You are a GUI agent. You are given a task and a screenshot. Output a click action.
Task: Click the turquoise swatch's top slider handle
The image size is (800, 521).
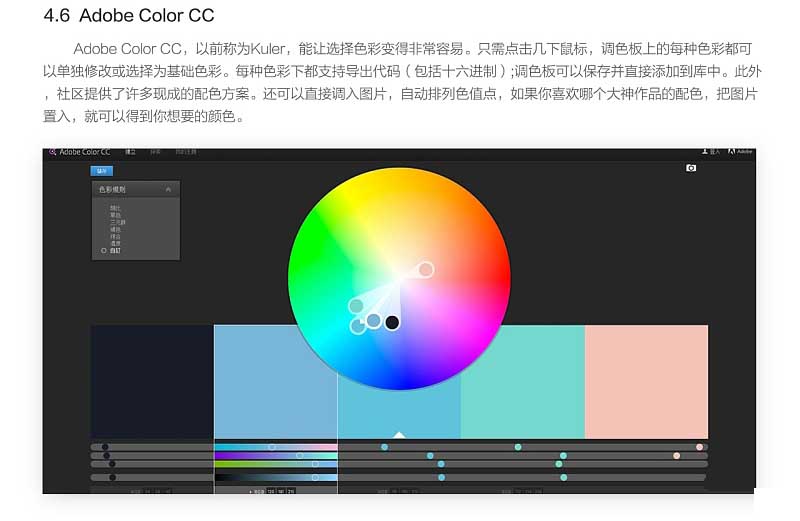coord(518,447)
